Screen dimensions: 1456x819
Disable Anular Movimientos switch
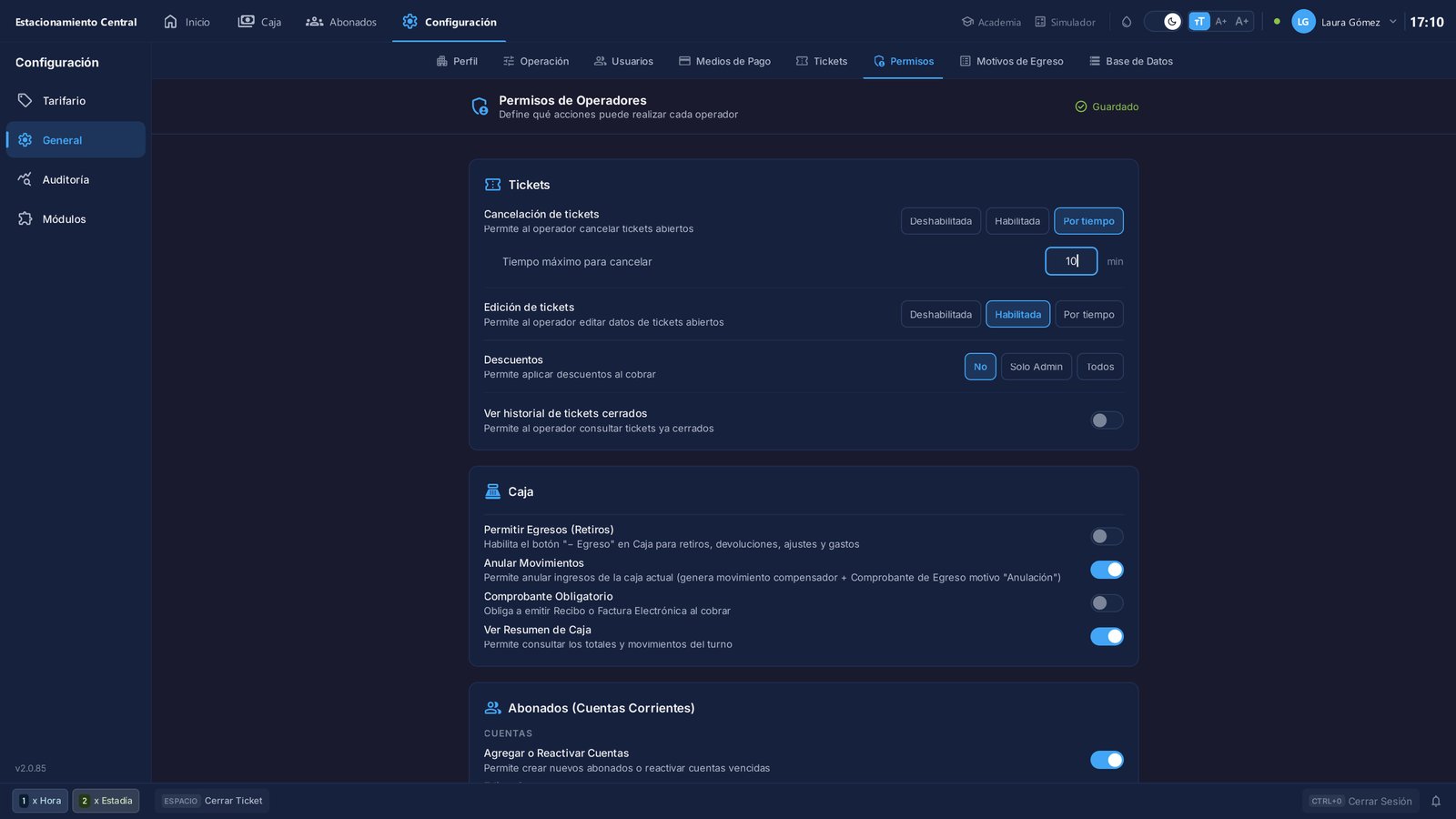click(x=1107, y=570)
